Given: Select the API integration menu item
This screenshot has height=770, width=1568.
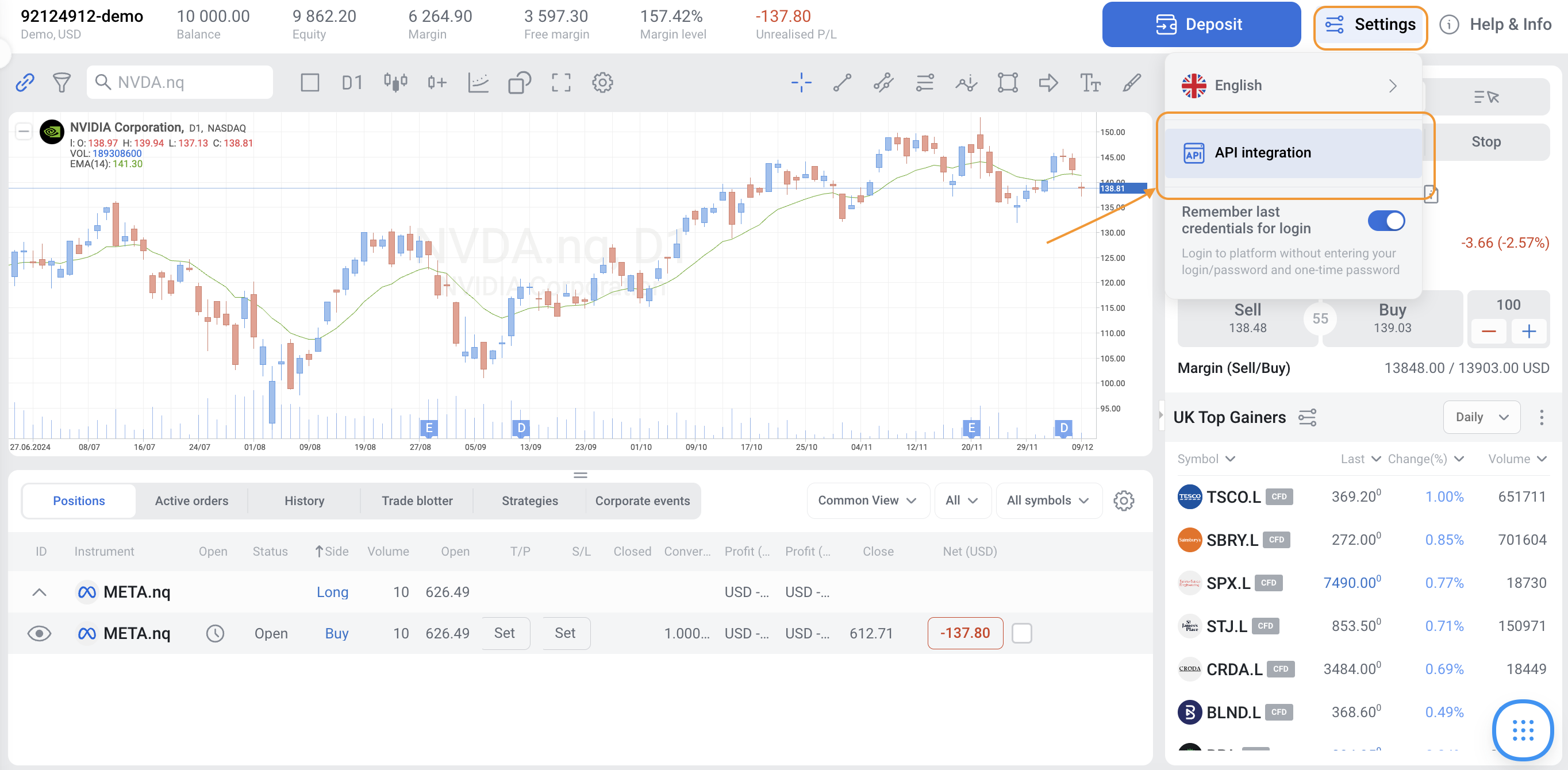Looking at the screenshot, I should (x=1292, y=153).
